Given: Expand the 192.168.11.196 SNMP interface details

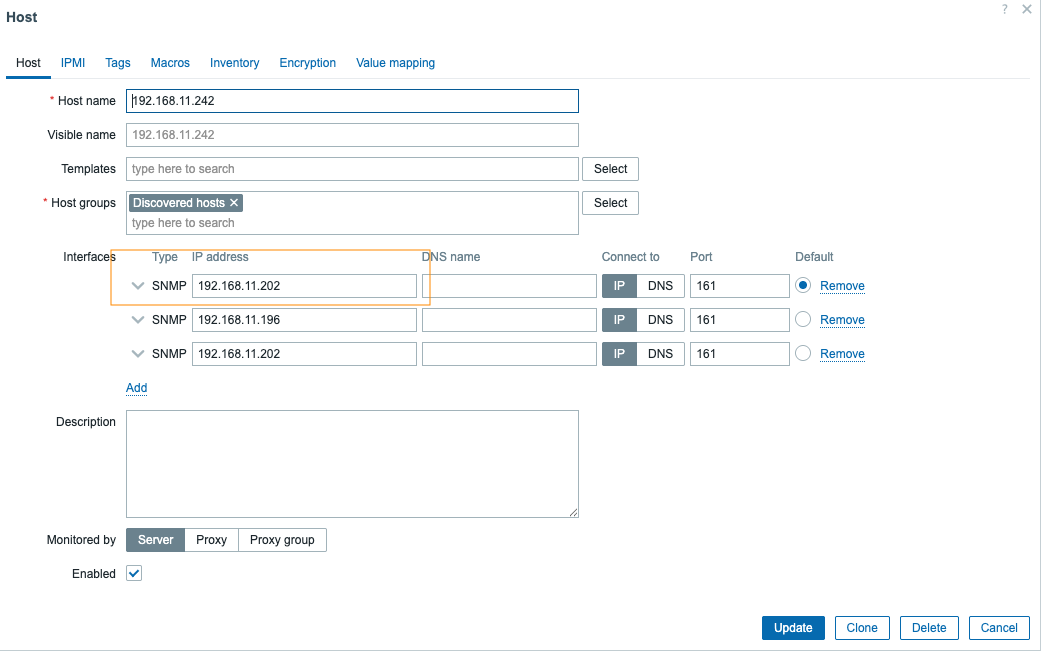Looking at the screenshot, I should (138, 320).
